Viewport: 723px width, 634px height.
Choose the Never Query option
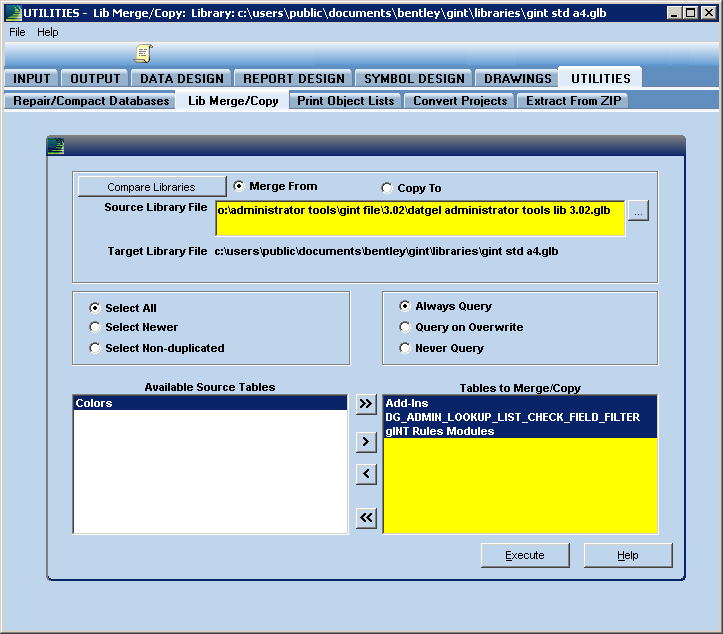(x=405, y=348)
